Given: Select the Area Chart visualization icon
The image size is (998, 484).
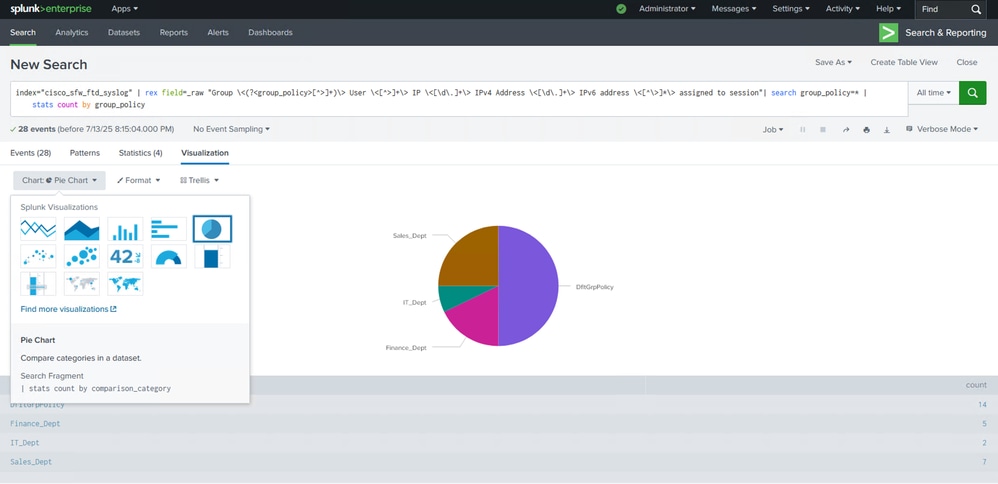Looking at the screenshot, I should pos(81,229).
